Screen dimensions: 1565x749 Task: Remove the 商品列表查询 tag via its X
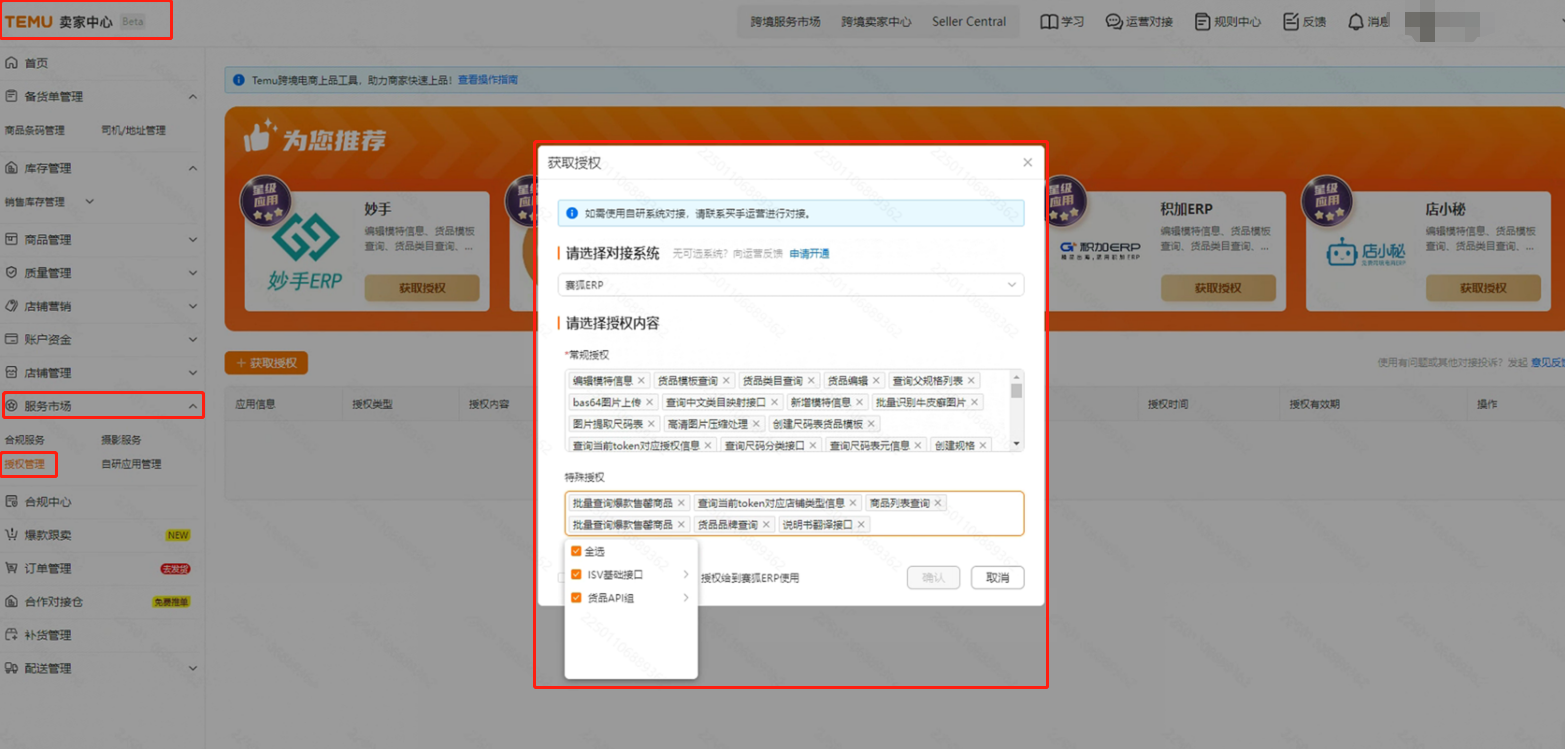tap(938, 503)
